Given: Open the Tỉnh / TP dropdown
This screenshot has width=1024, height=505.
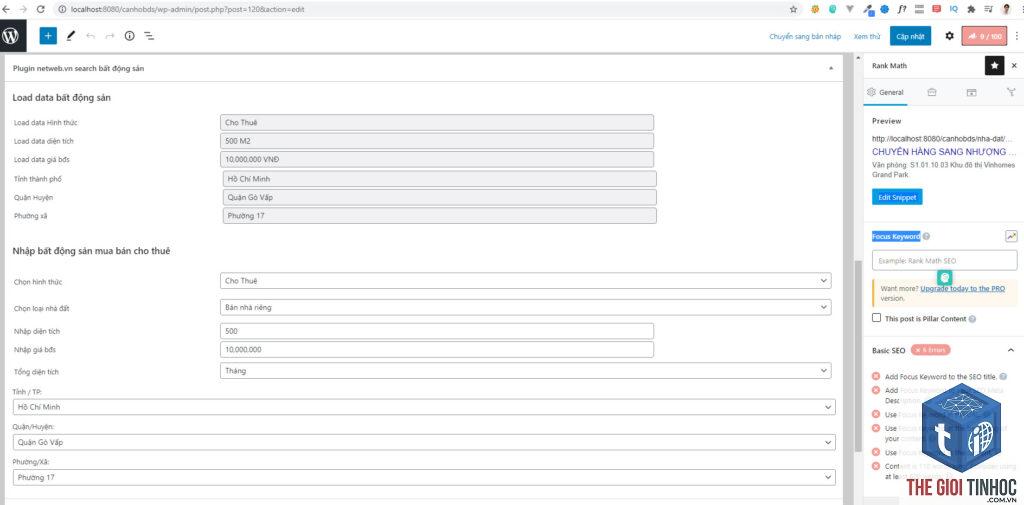Looking at the screenshot, I should [424, 407].
